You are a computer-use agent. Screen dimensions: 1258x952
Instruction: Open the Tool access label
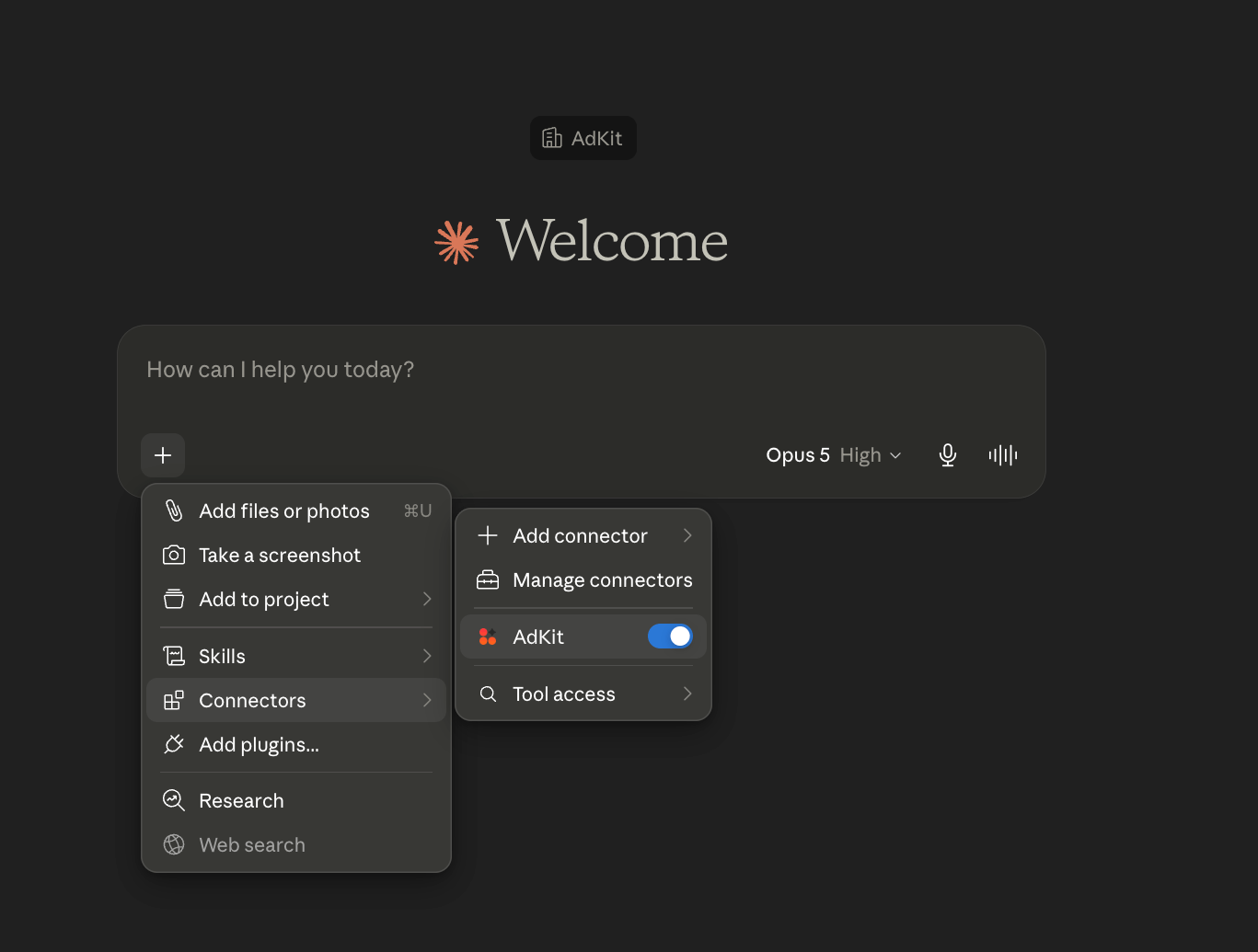pos(564,694)
